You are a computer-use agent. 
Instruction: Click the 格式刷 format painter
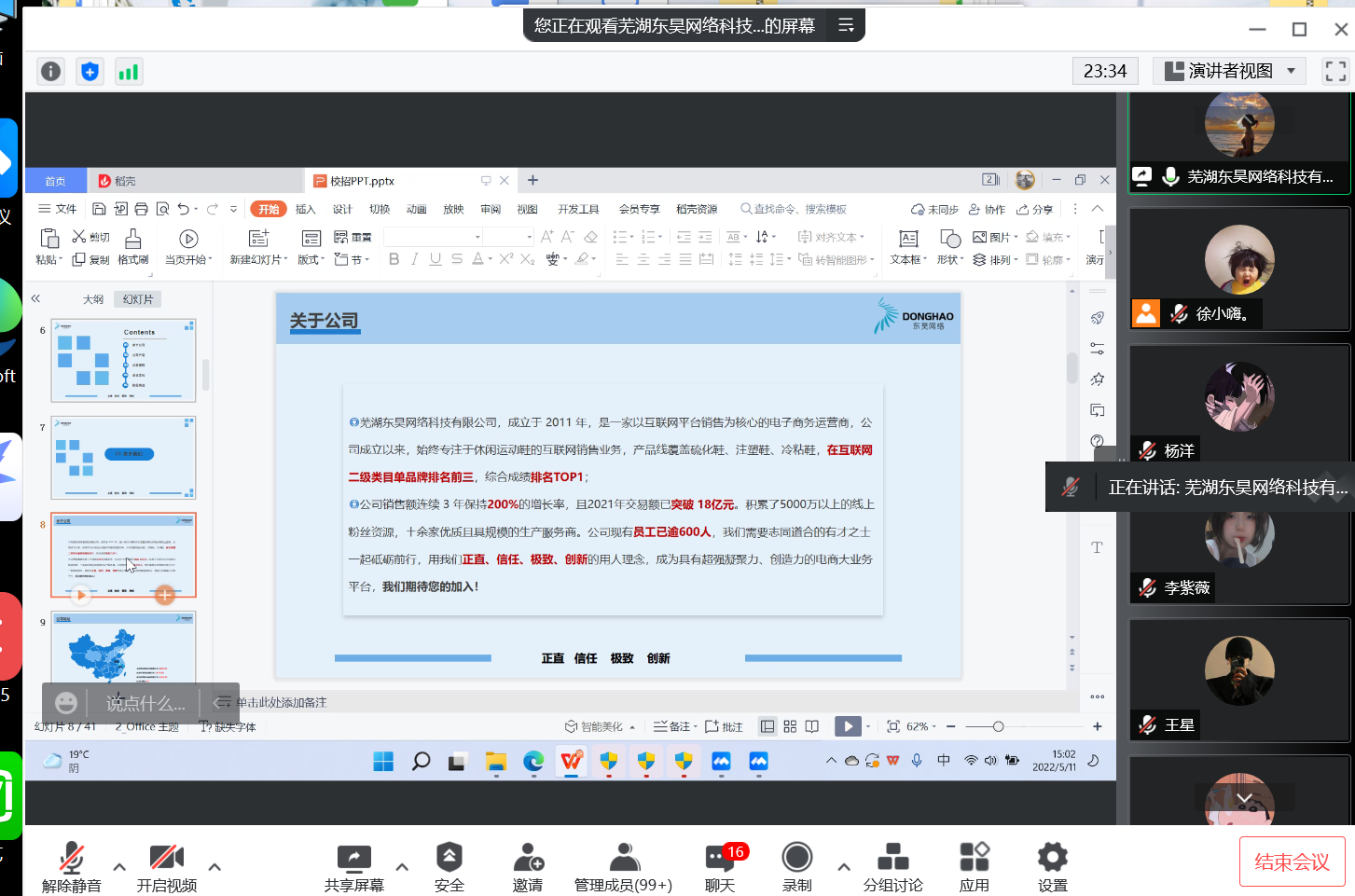[x=133, y=247]
